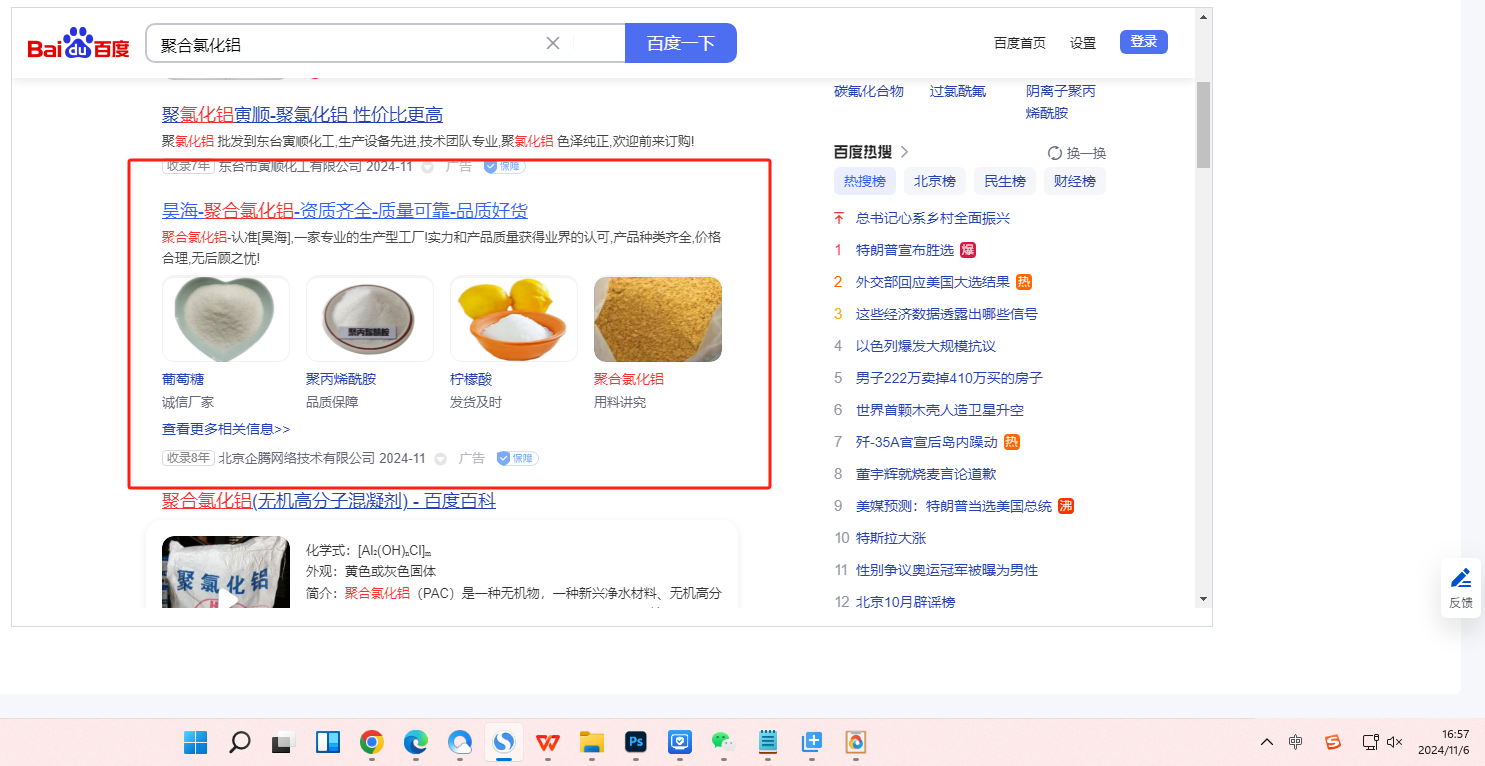The height and width of the screenshot is (766, 1485).
Task: Toggle the 中 Chinese input mode indicator
Action: point(1296,742)
